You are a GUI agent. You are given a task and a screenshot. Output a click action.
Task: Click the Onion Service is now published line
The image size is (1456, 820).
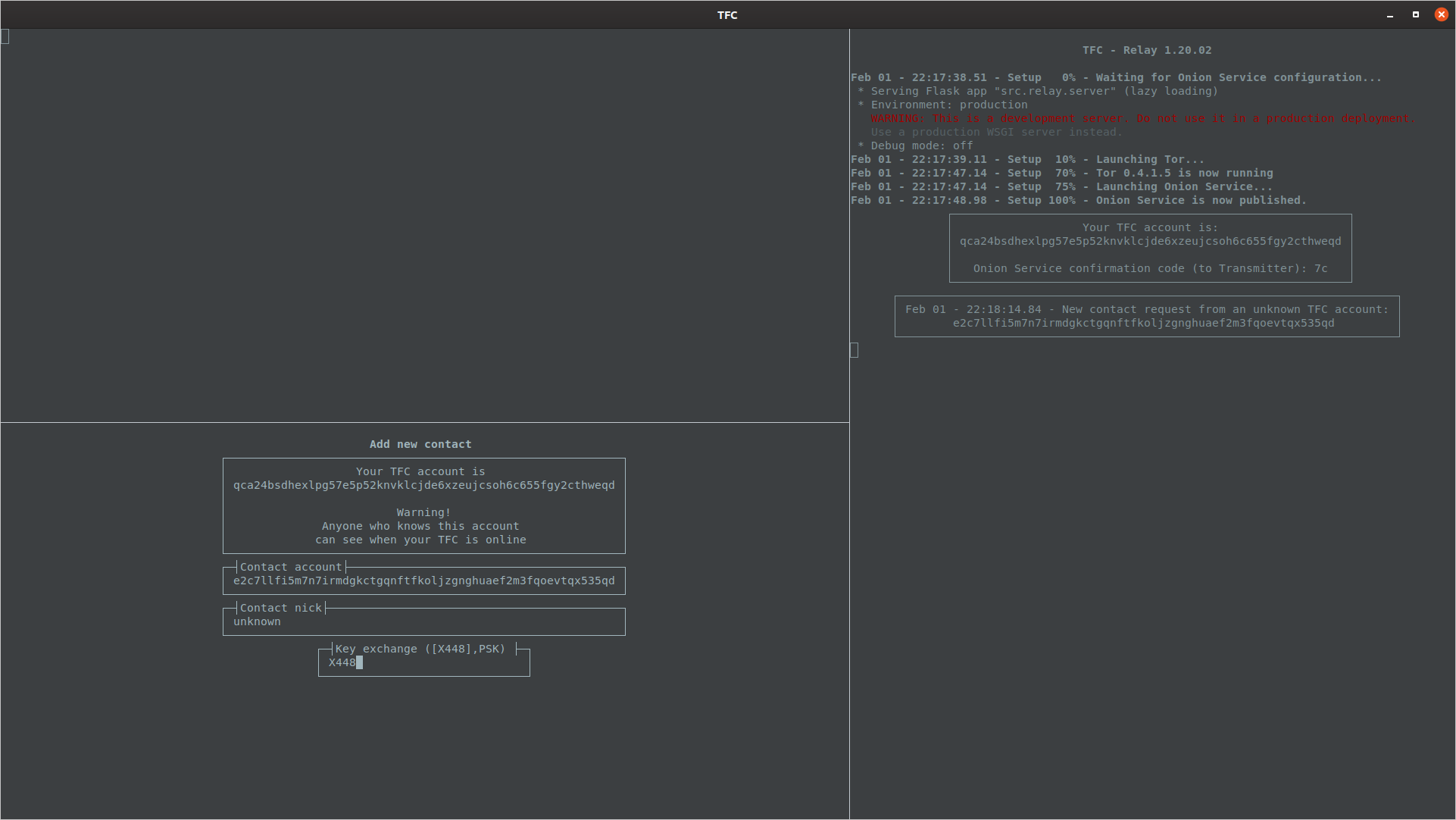(1078, 200)
